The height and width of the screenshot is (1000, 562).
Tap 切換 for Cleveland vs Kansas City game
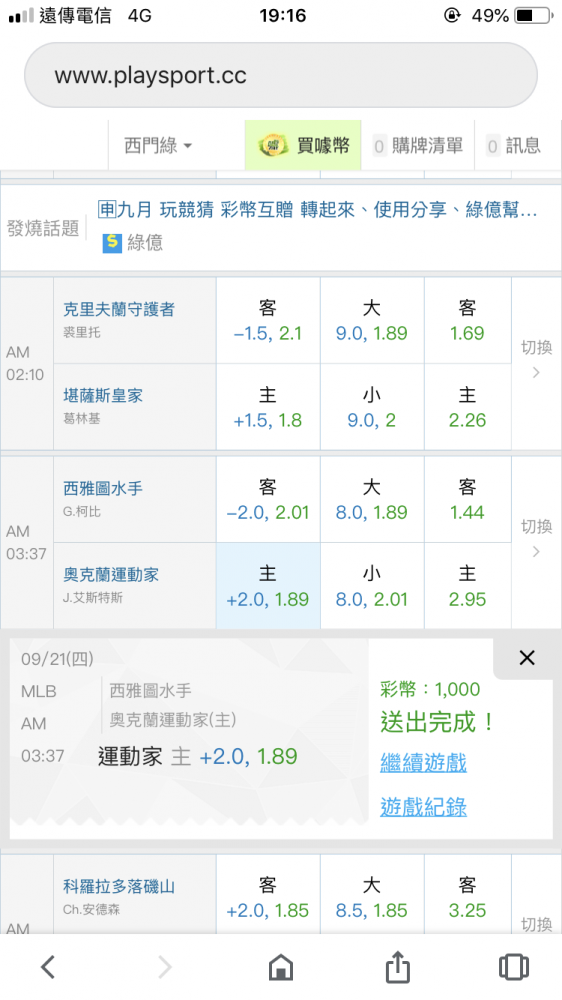(536, 359)
